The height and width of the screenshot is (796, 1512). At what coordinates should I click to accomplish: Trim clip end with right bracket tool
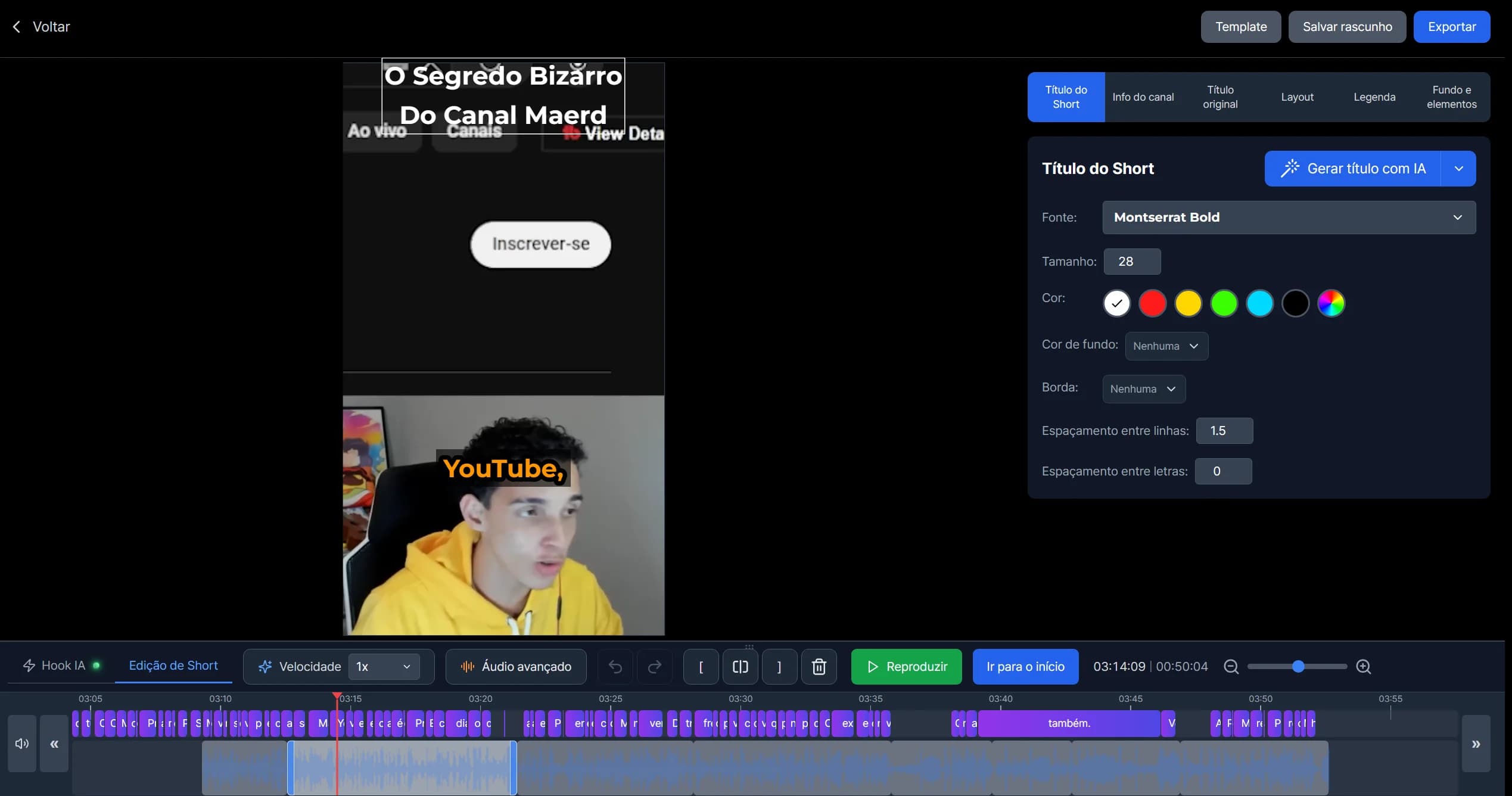pyautogui.click(x=779, y=666)
